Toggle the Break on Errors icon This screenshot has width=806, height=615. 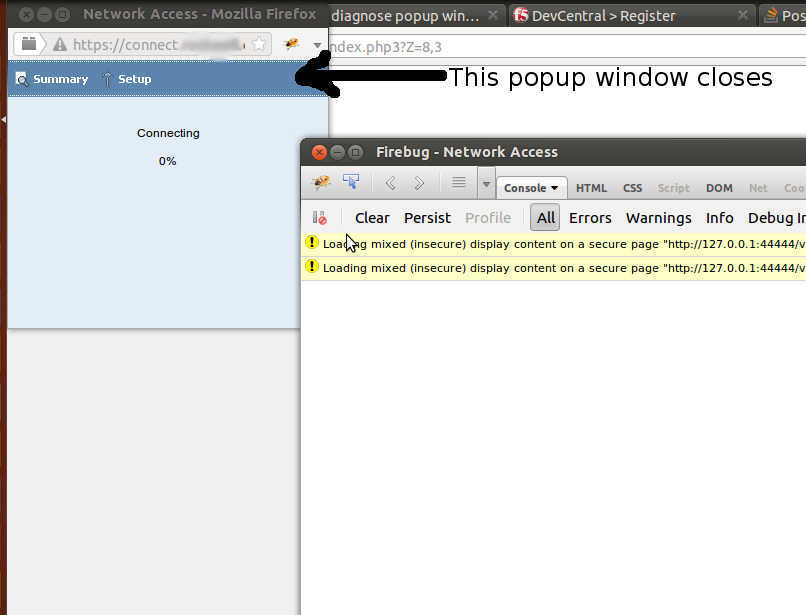[x=320, y=217]
